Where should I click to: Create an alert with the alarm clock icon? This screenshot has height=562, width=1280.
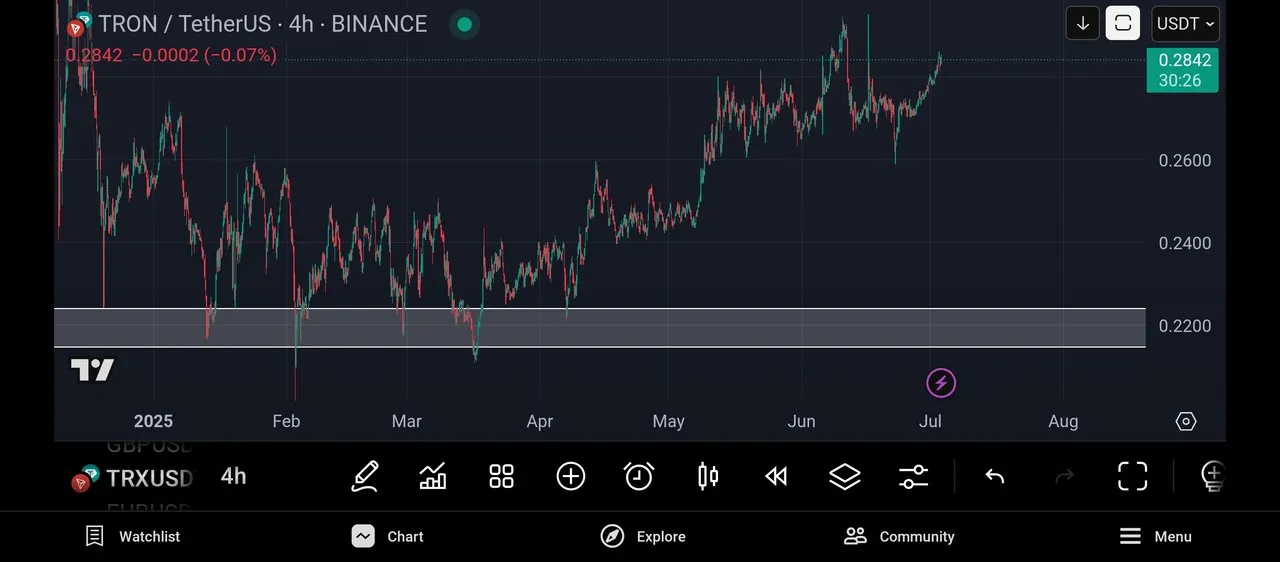click(x=639, y=476)
